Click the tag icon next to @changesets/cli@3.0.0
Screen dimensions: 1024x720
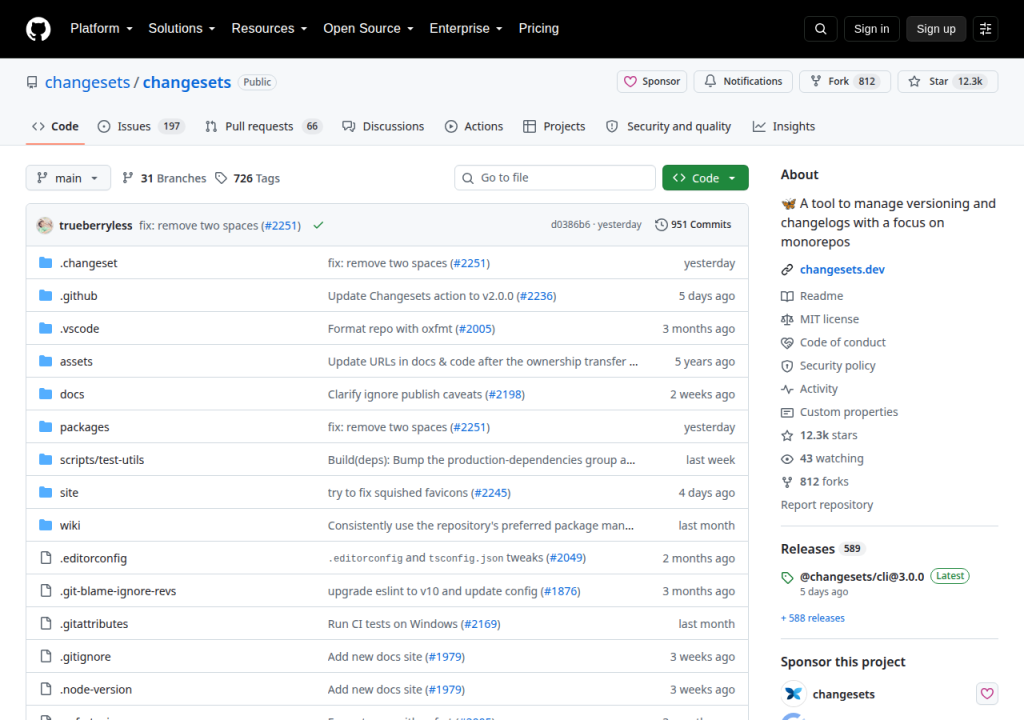point(787,577)
